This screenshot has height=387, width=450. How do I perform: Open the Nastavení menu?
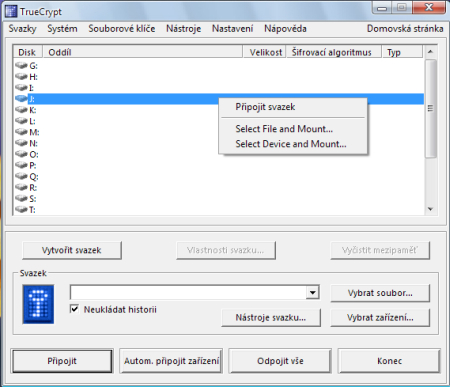click(x=232, y=29)
